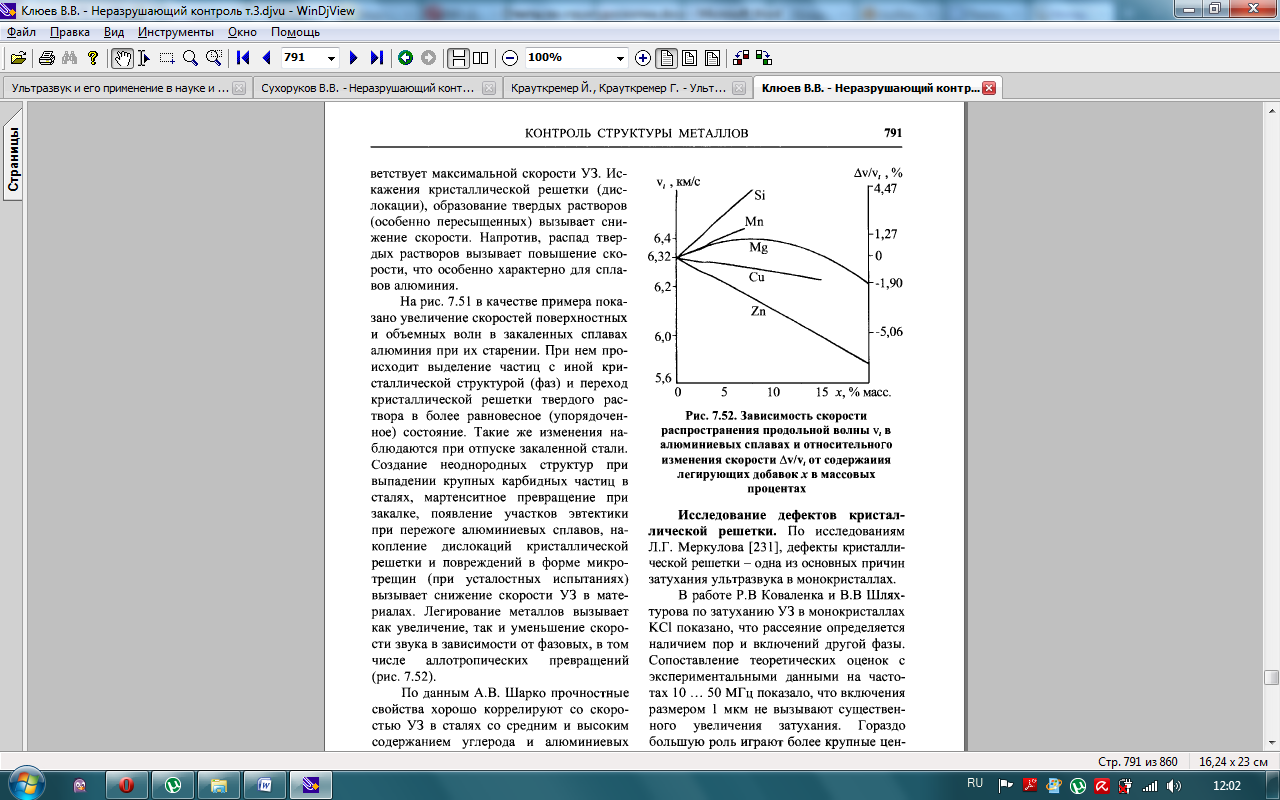Click the rotate right toolbar icon
This screenshot has height=800, width=1280.
(x=764, y=58)
